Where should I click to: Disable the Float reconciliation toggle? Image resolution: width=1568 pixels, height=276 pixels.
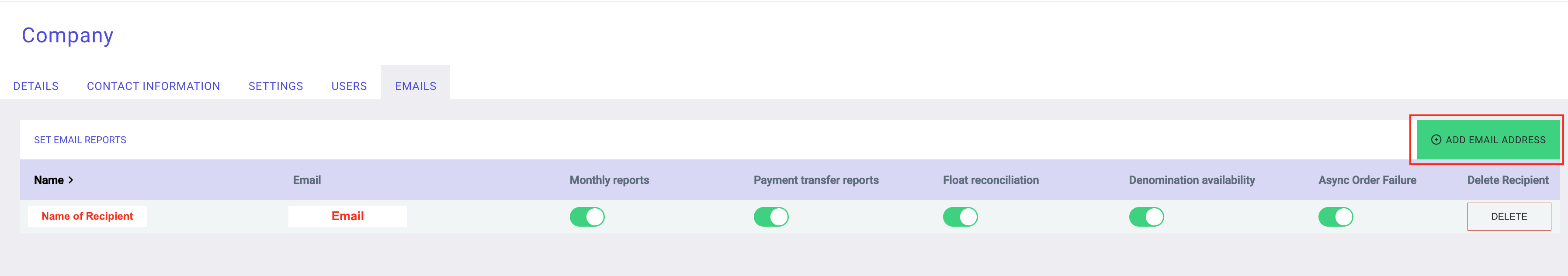coord(960,217)
